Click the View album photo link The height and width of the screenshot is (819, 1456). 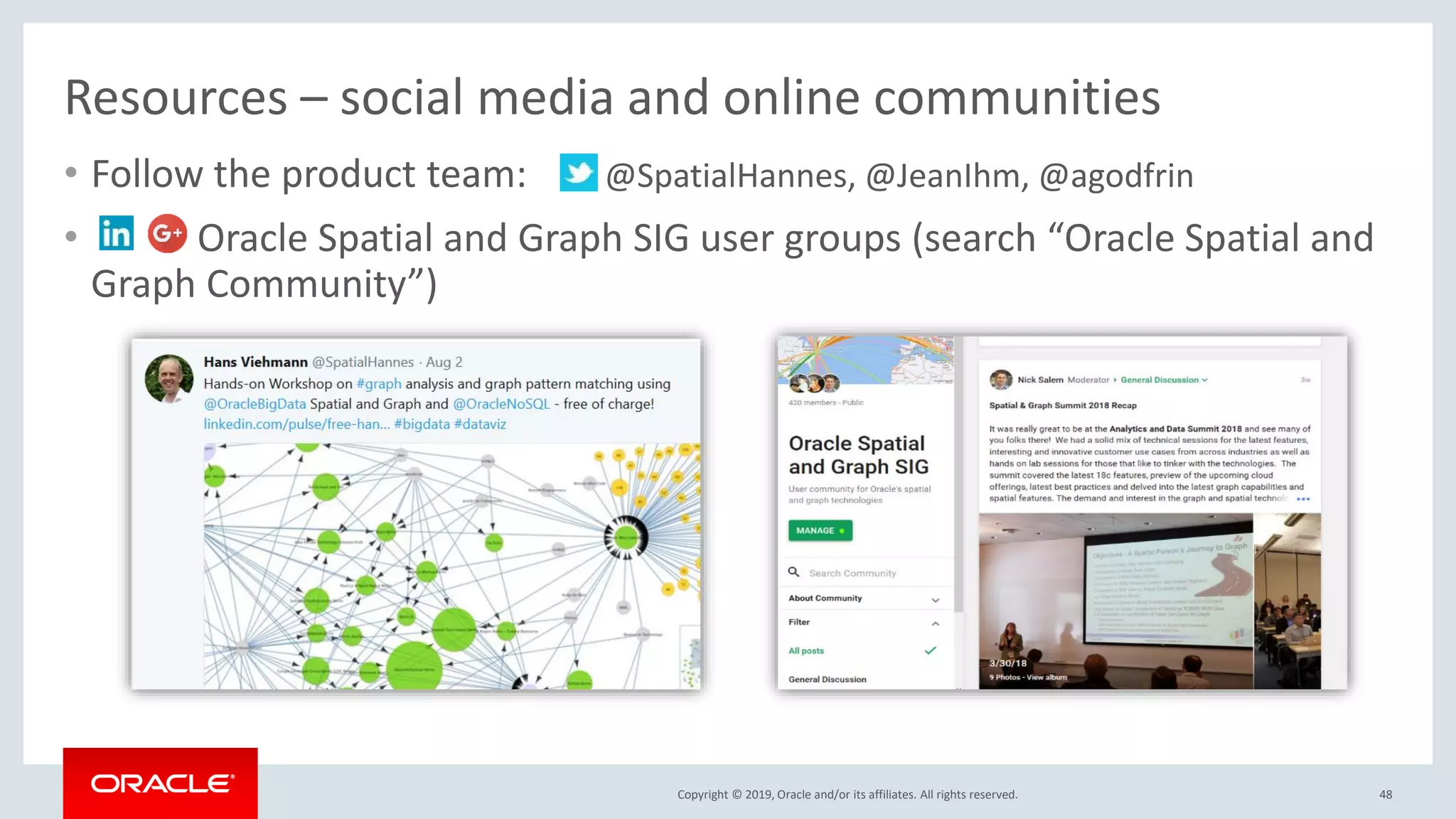[x=1046, y=677]
